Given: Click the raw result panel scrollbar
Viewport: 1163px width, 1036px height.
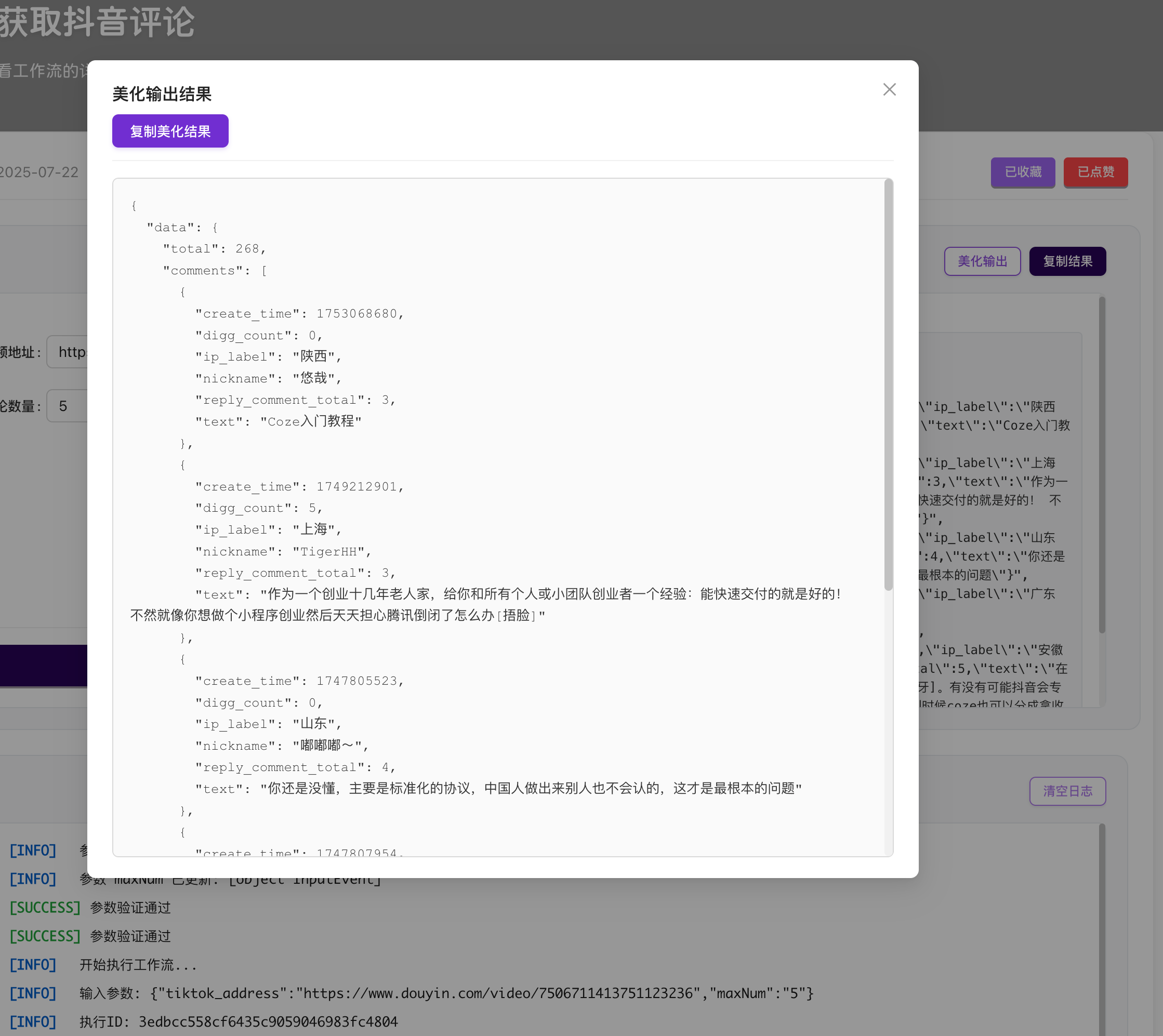Looking at the screenshot, I should (1102, 464).
